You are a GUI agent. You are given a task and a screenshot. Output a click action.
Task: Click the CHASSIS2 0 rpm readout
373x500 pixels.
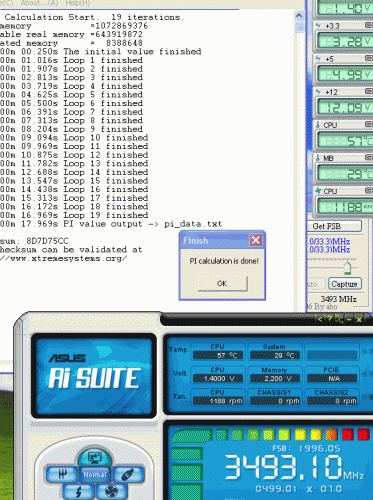(332, 401)
